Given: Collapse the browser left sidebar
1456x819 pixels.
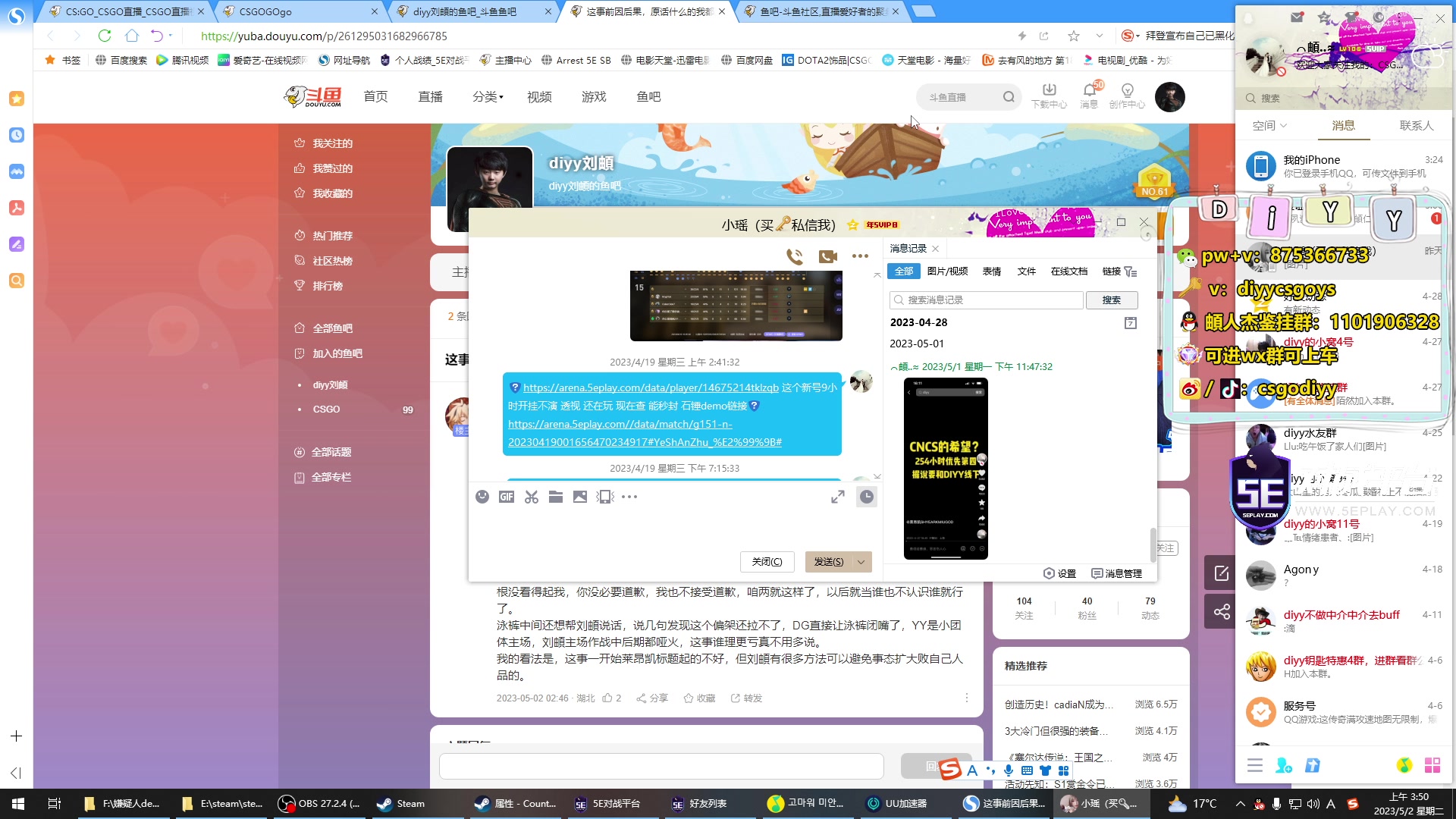Looking at the screenshot, I should [16, 773].
